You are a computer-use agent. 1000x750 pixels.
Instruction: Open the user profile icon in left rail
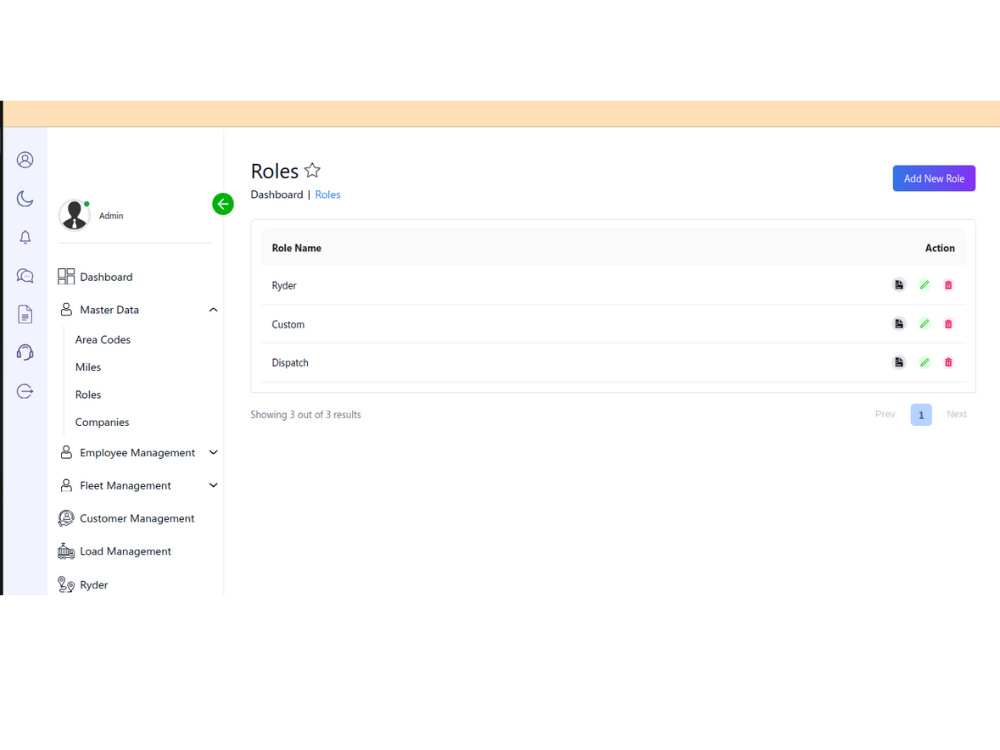click(x=25, y=159)
